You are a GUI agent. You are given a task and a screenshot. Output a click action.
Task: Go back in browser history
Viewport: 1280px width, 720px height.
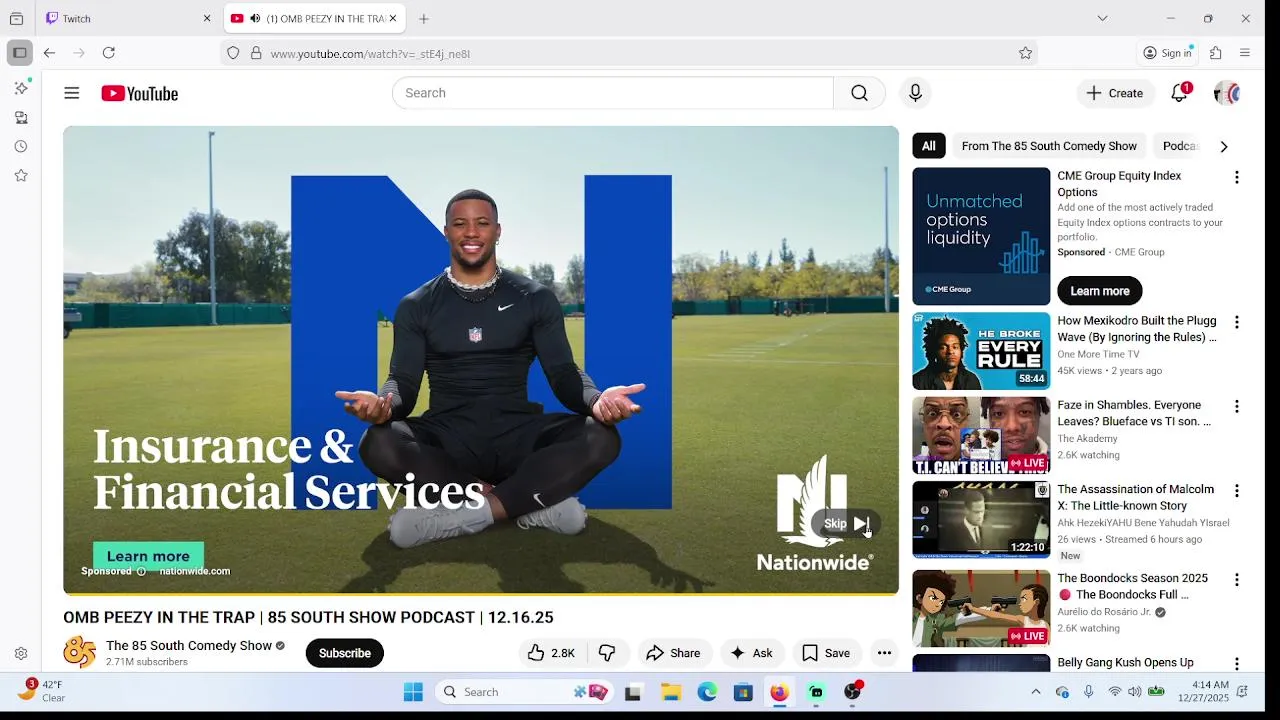[49, 53]
